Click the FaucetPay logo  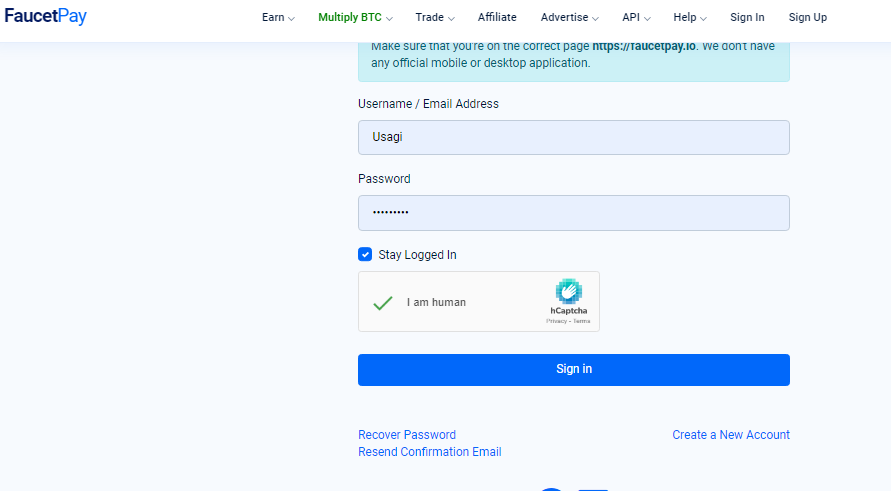pos(45,16)
